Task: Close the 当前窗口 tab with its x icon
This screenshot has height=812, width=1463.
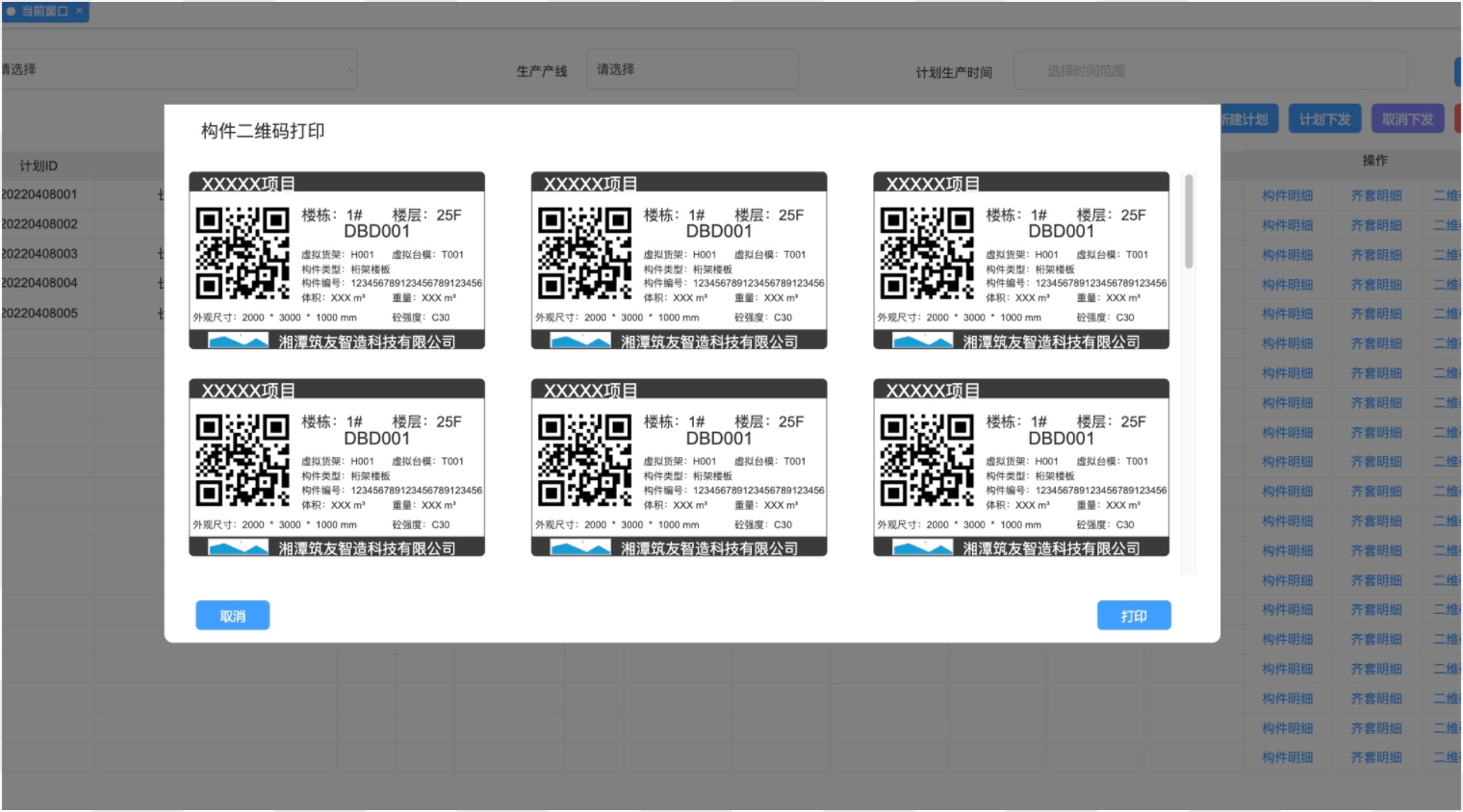Action: point(79,12)
